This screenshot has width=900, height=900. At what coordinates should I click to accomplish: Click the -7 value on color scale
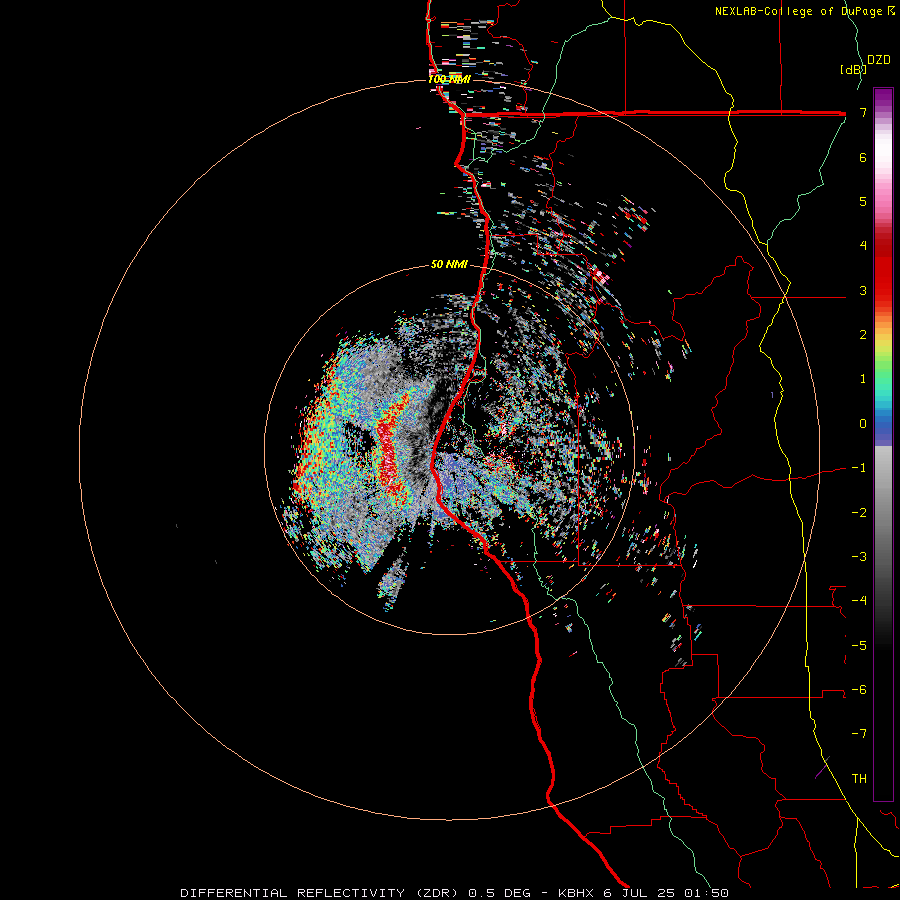(859, 734)
